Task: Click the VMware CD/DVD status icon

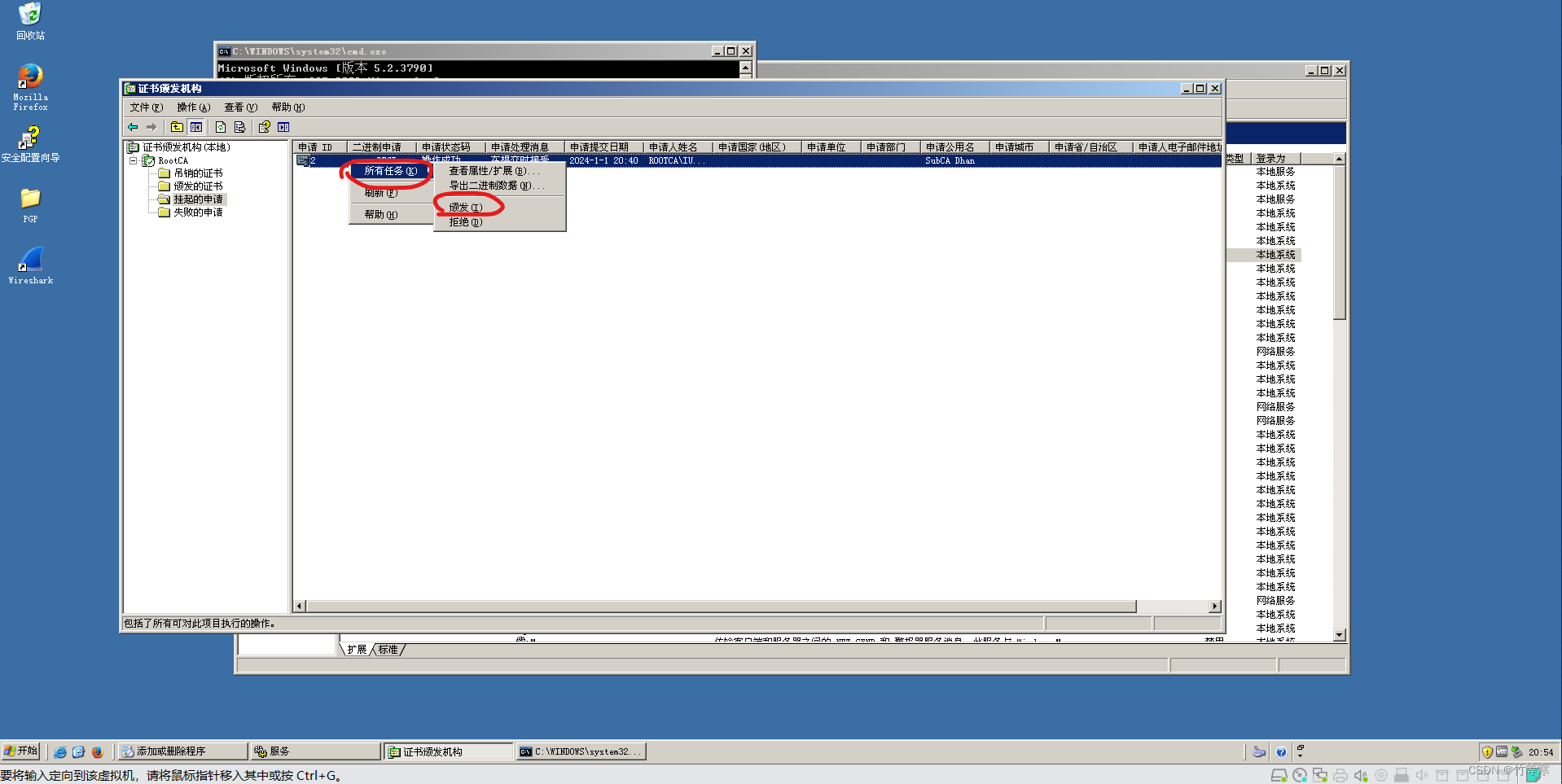Action: (x=1300, y=776)
